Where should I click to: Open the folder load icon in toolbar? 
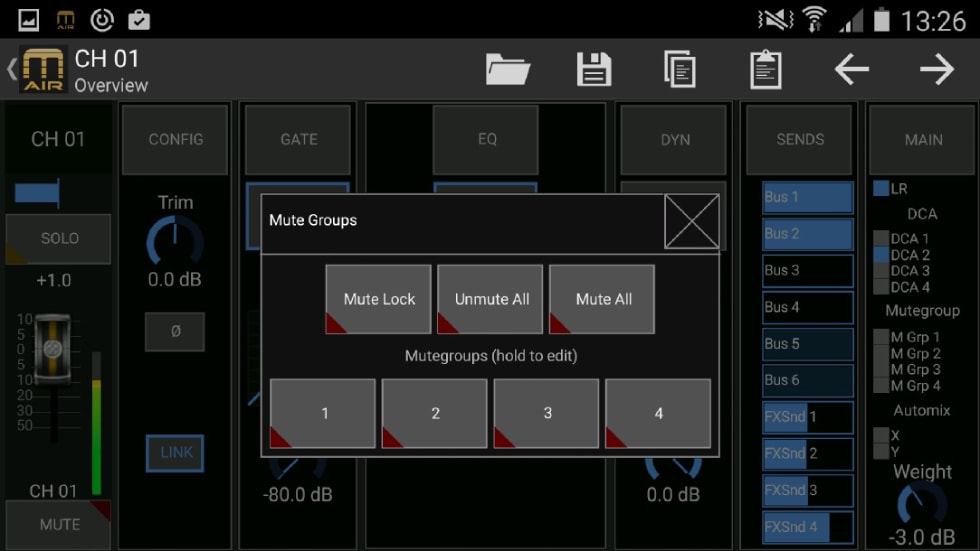point(508,69)
